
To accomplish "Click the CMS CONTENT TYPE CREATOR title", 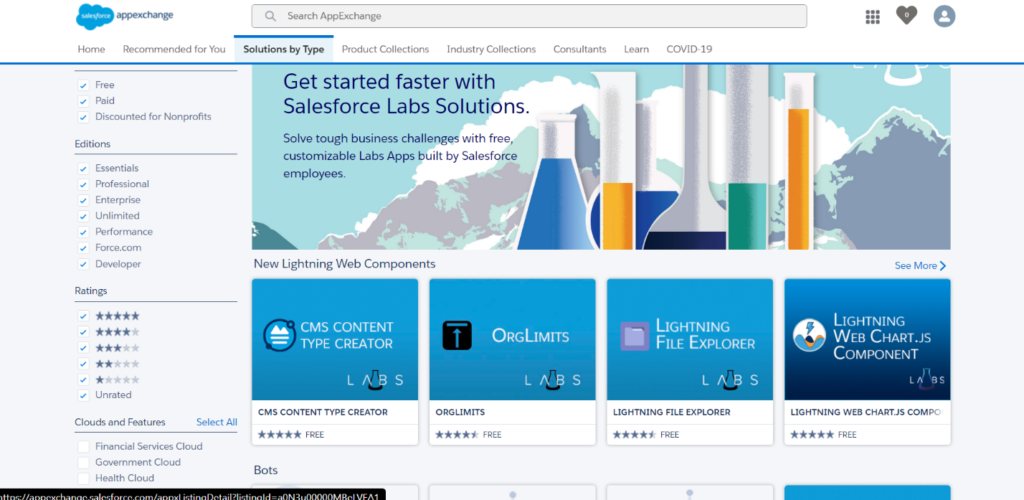I will (323, 413).
